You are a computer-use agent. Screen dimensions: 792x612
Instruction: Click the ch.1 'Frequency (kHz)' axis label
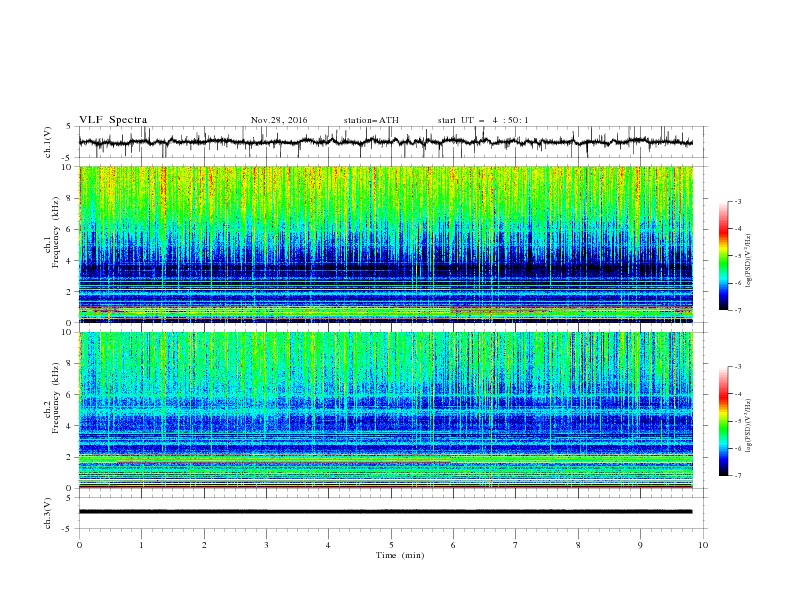click(x=55, y=233)
